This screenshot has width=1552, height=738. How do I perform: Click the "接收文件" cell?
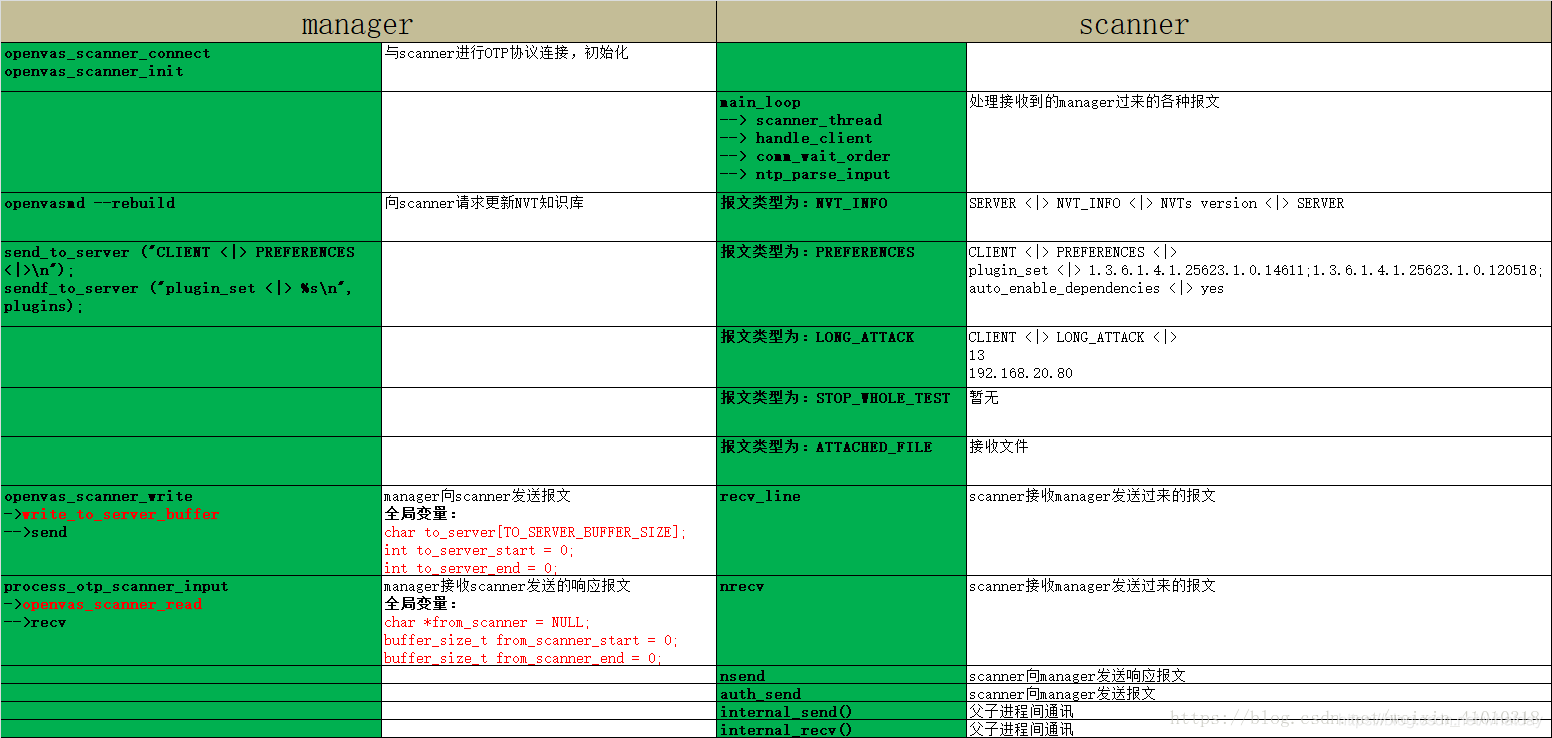[1259, 460]
